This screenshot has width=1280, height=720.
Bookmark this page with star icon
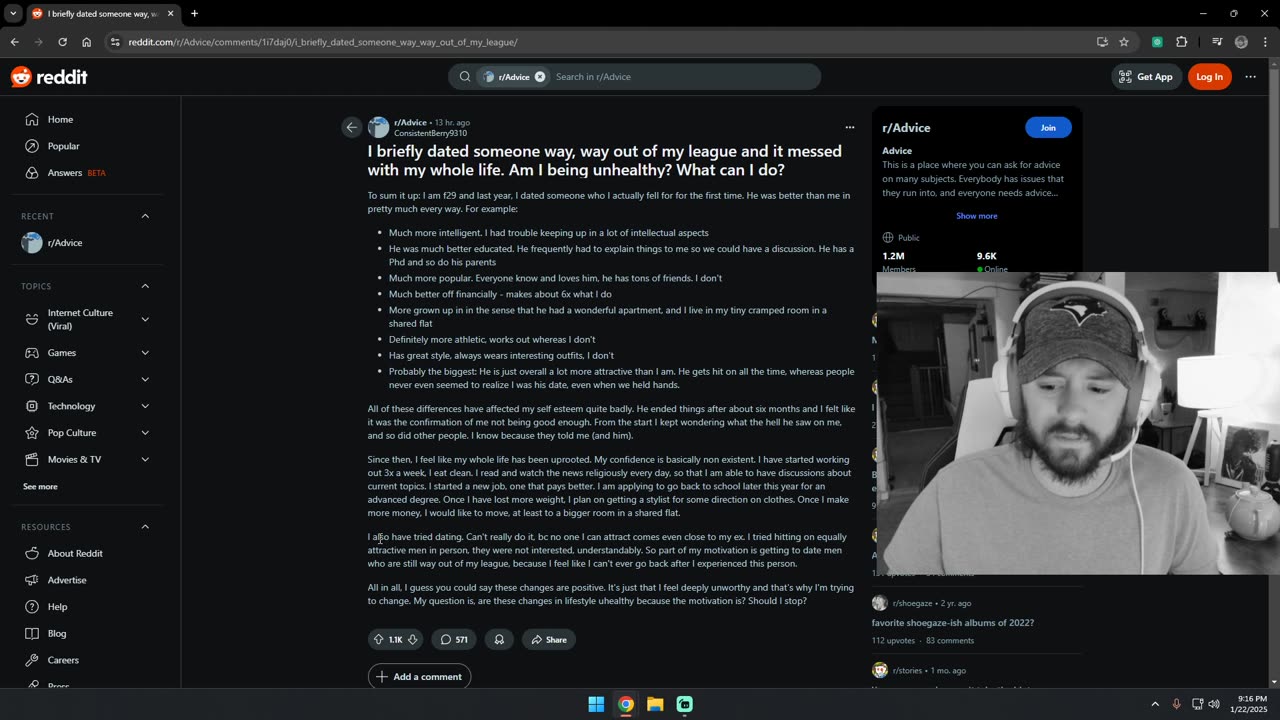tap(1124, 42)
